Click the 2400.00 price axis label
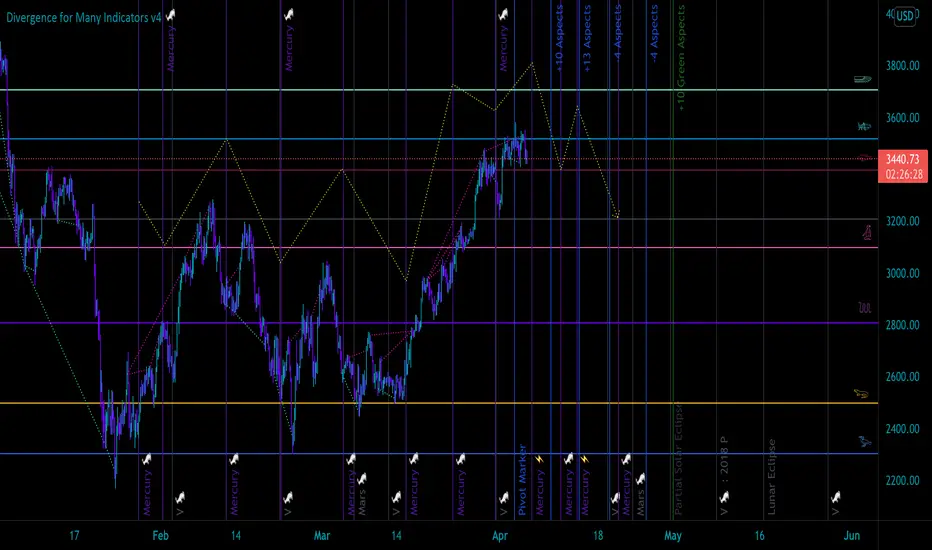Image resolution: width=932 pixels, height=550 pixels. point(902,429)
